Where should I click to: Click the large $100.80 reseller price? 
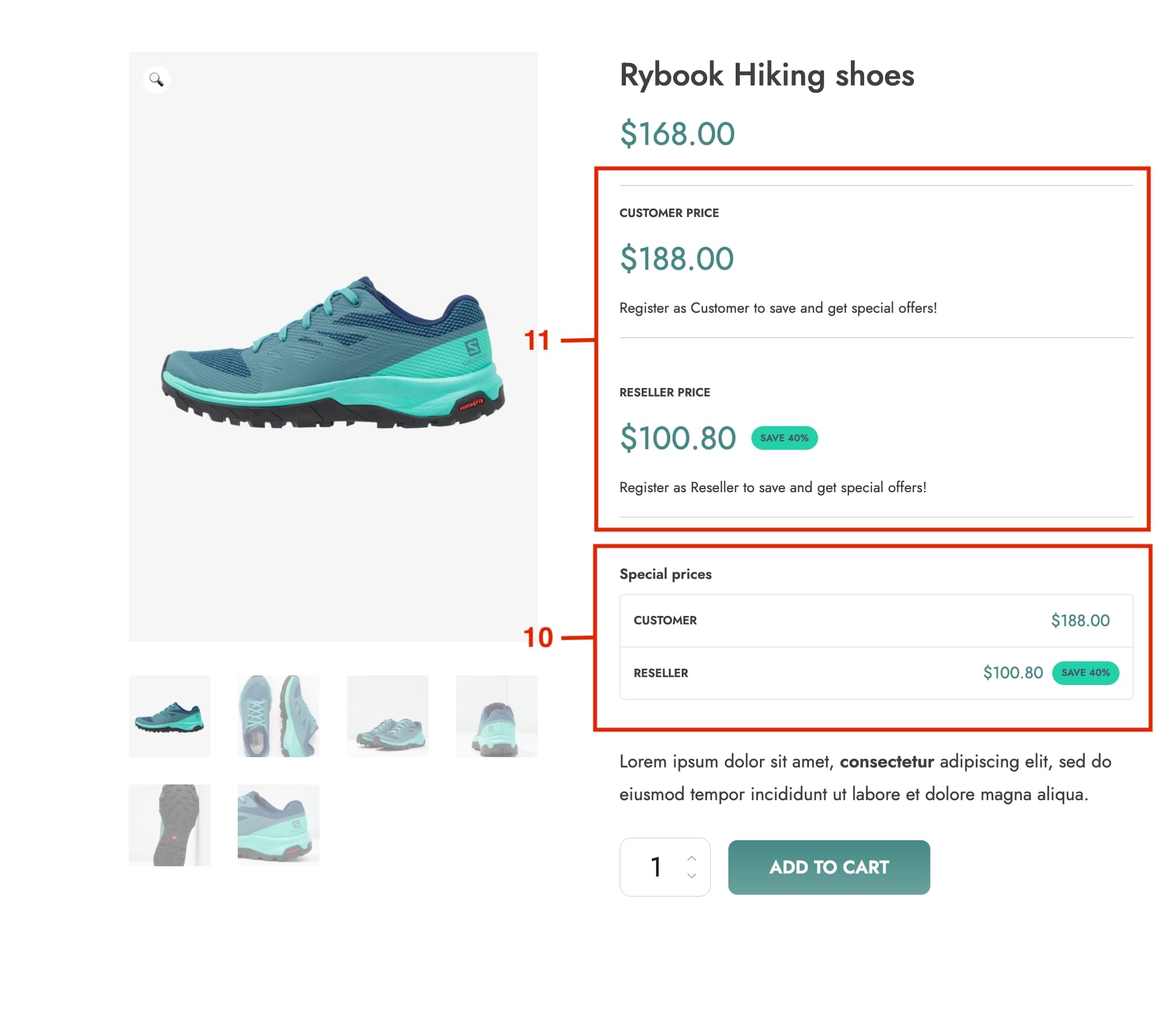pyautogui.click(x=678, y=438)
